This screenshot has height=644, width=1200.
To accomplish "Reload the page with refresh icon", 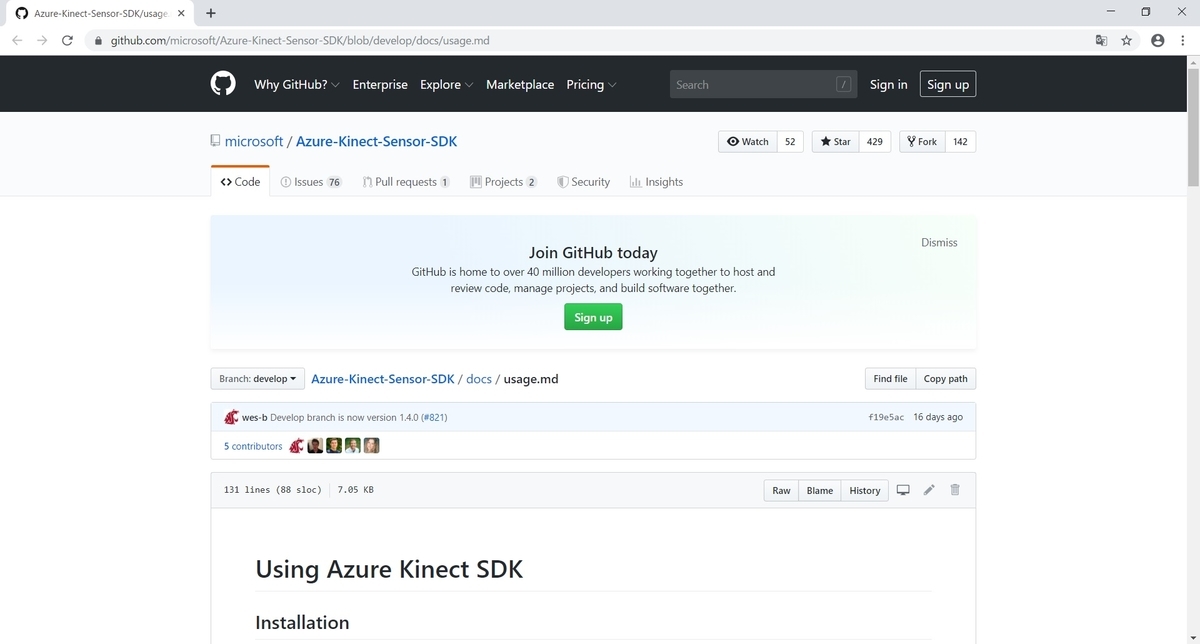I will [67, 41].
